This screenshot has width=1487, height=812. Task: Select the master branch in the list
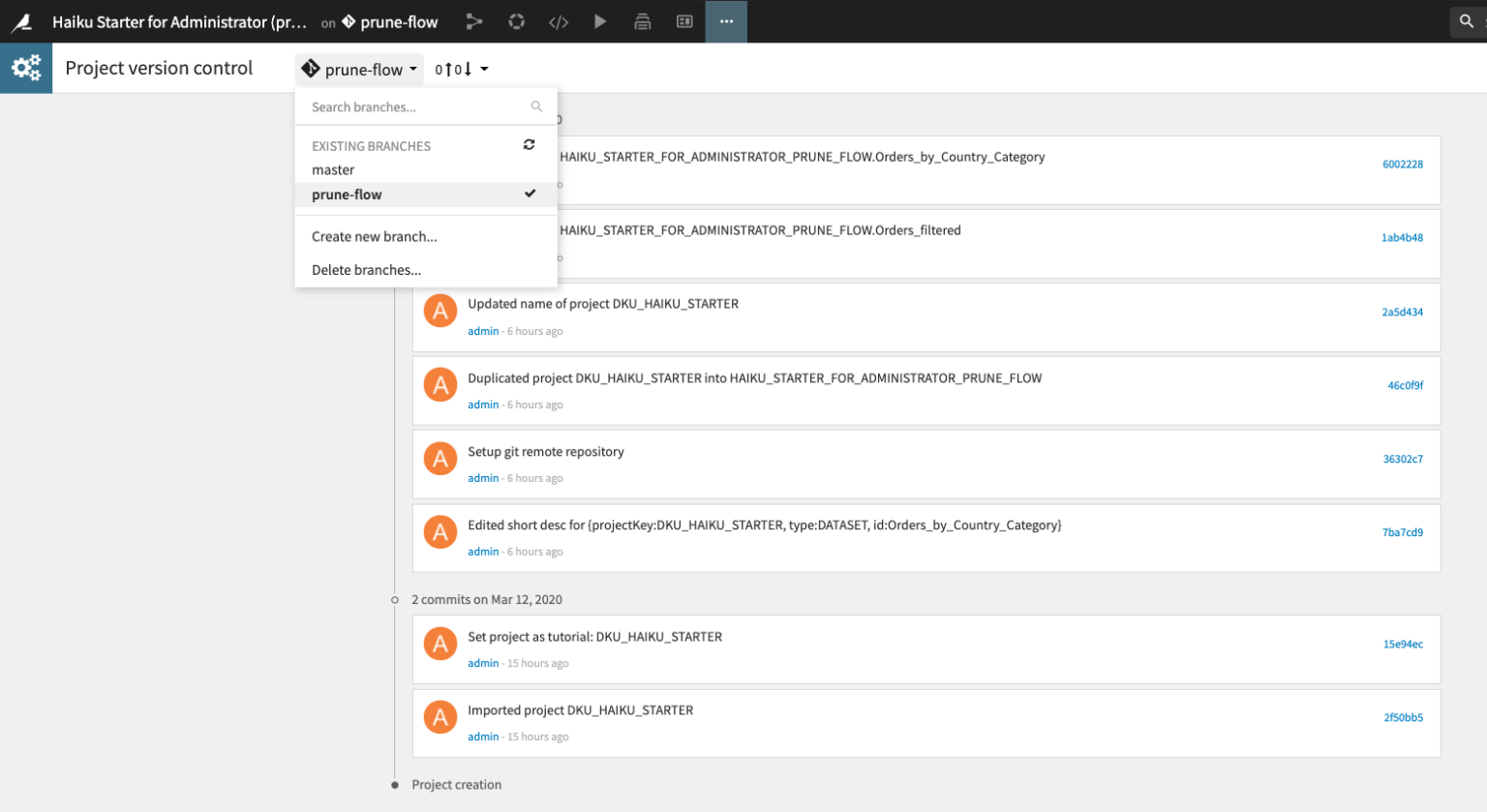(x=332, y=169)
